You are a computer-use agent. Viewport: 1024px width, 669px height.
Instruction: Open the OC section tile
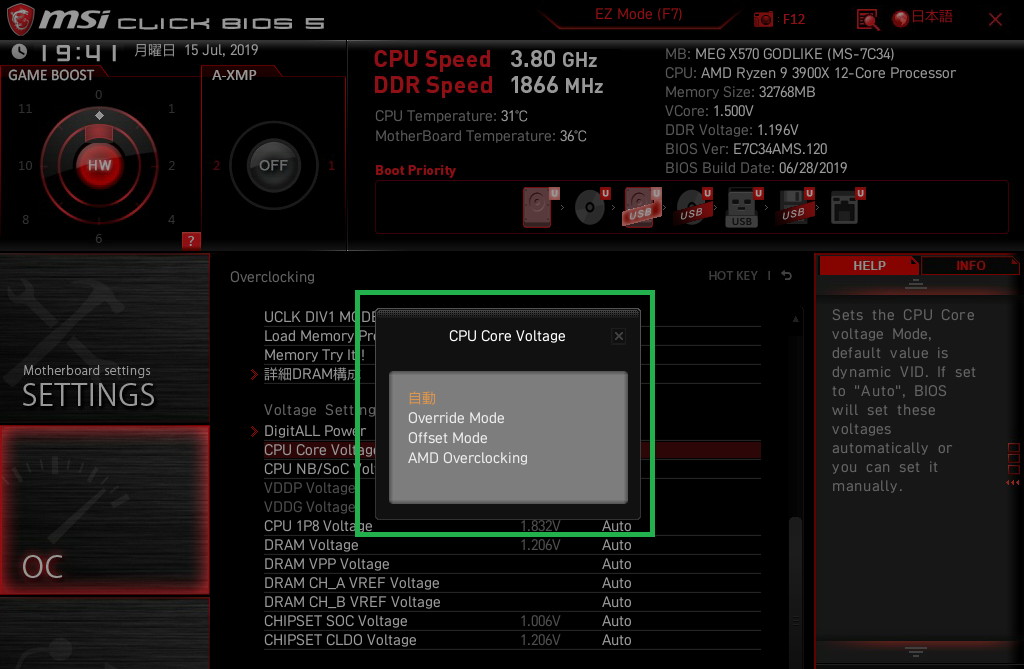[104, 510]
